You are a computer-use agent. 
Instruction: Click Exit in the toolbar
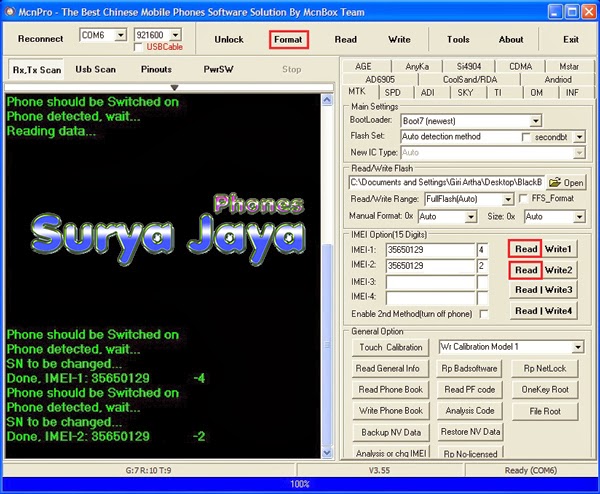(571, 39)
